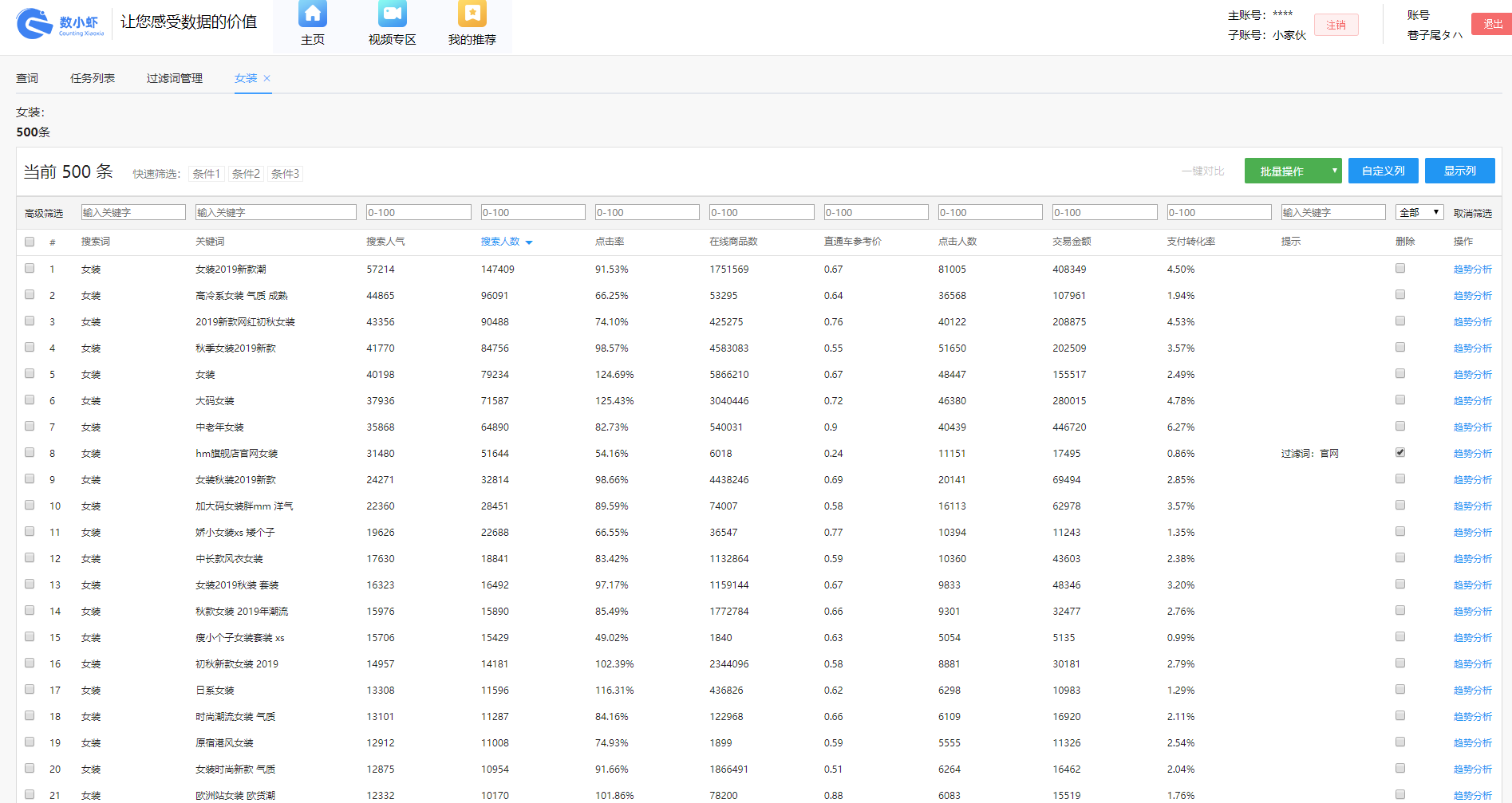Open the 全部 filter dropdown
Viewport: 1512px width, 803px height.
(1419, 212)
